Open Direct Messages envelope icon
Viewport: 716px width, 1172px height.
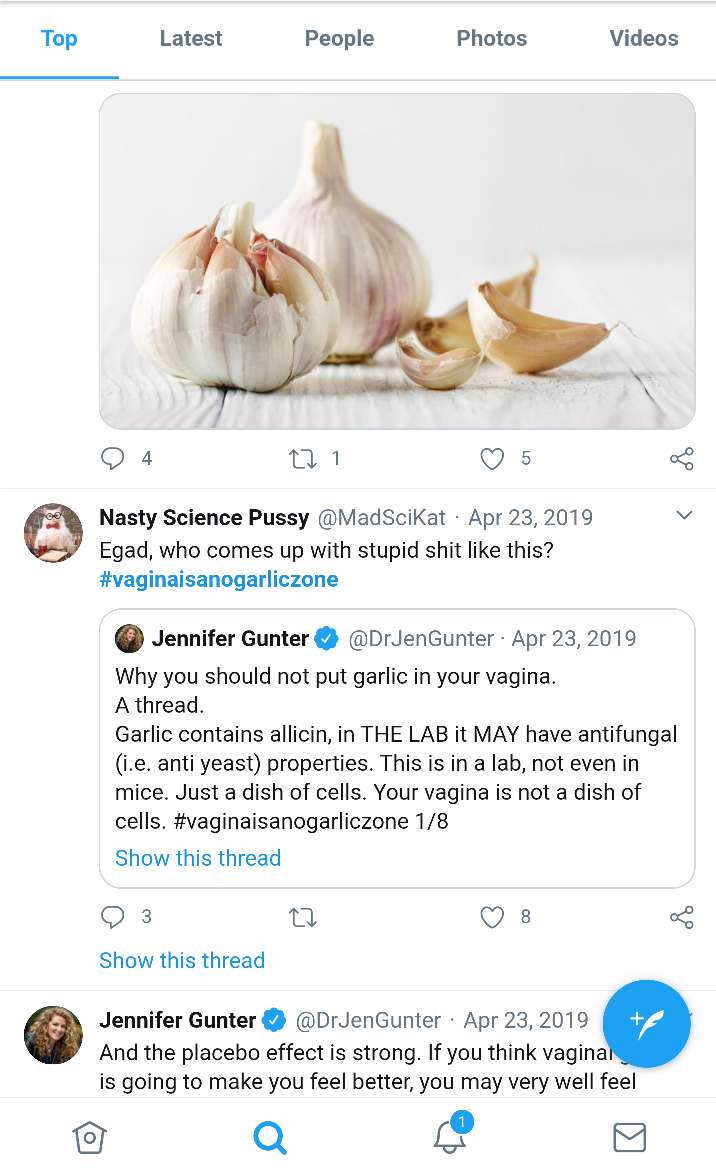tap(629, 1137)
